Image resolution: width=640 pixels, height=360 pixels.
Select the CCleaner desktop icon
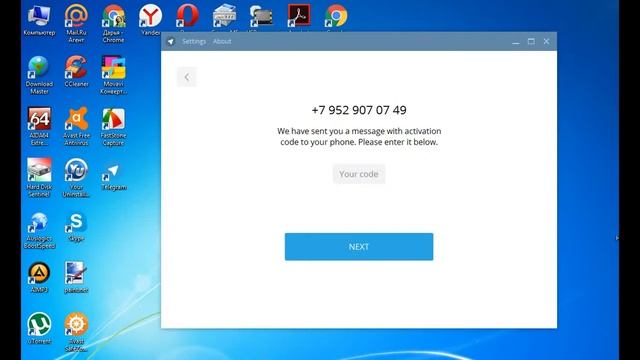tap(76, 71)
